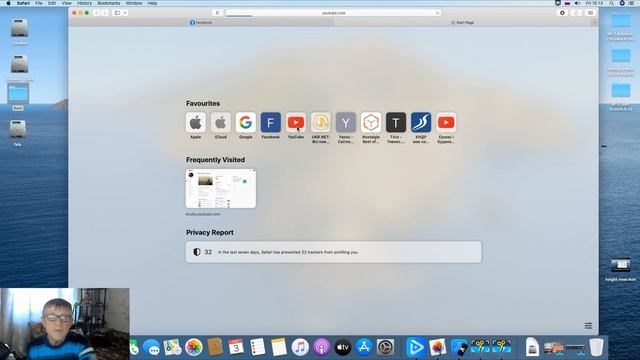Open App Store from the Dock
The height and width of the screenshot is (360, 640).
(x=364, y=347)
